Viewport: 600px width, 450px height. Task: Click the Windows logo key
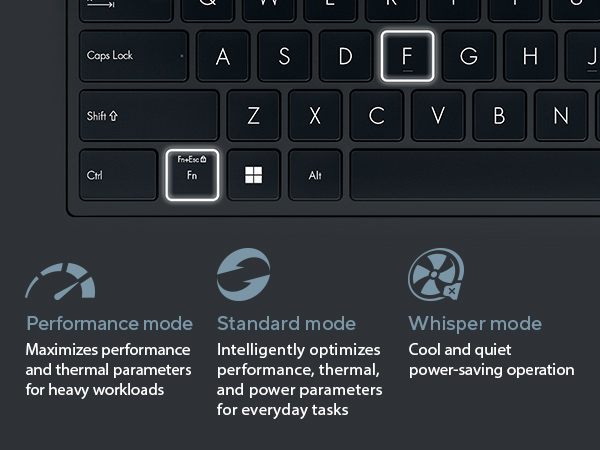click(x=254, y=175)
